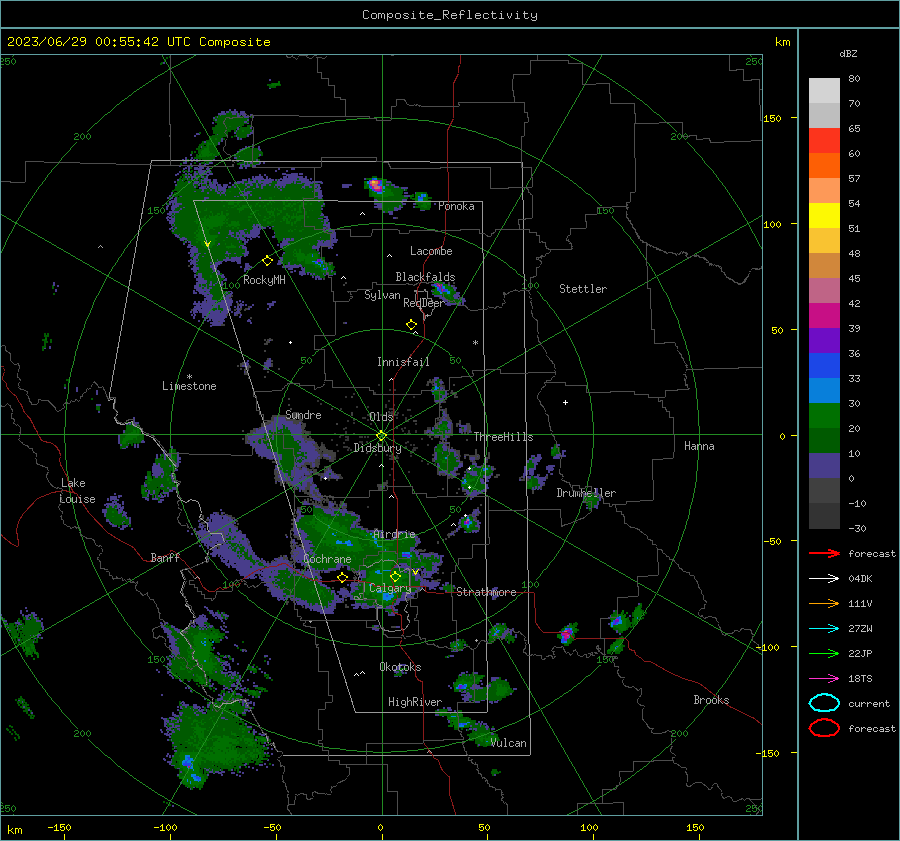Viewport: 900px width, 841px height.
Task: Click the Hanna city label
Action: pyautogui.click(x=699, y=446)
